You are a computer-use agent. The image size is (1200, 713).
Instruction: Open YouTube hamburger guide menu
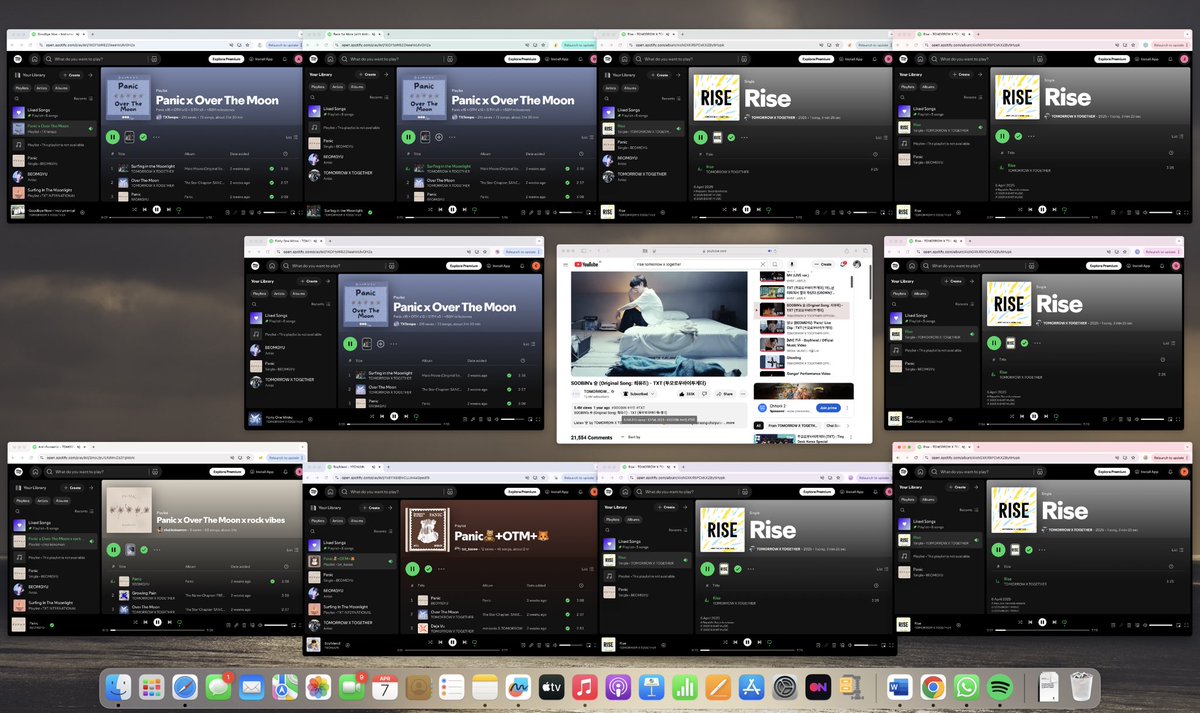(566, 265)
